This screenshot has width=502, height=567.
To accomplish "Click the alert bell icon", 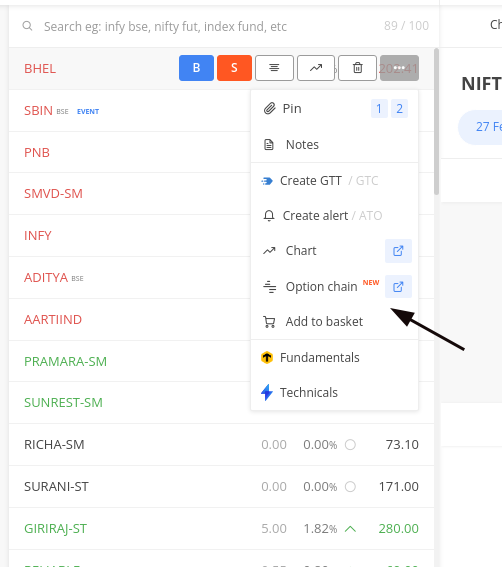I will point(269,216).
